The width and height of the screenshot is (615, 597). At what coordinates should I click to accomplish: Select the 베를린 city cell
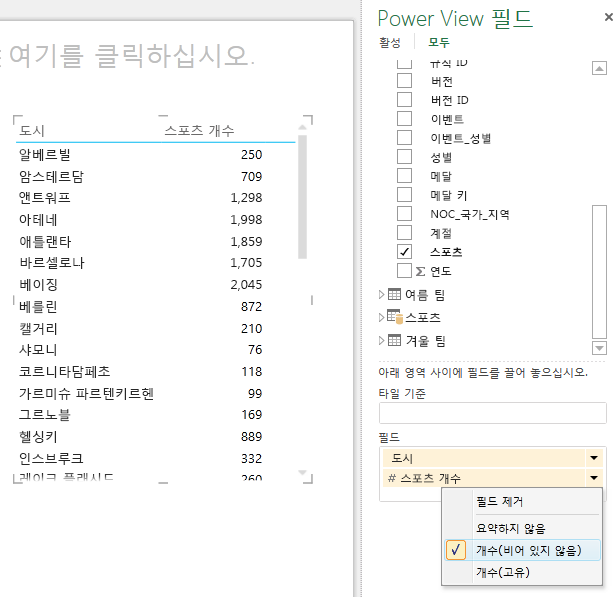pyautogui.click(x=38, y=306)
